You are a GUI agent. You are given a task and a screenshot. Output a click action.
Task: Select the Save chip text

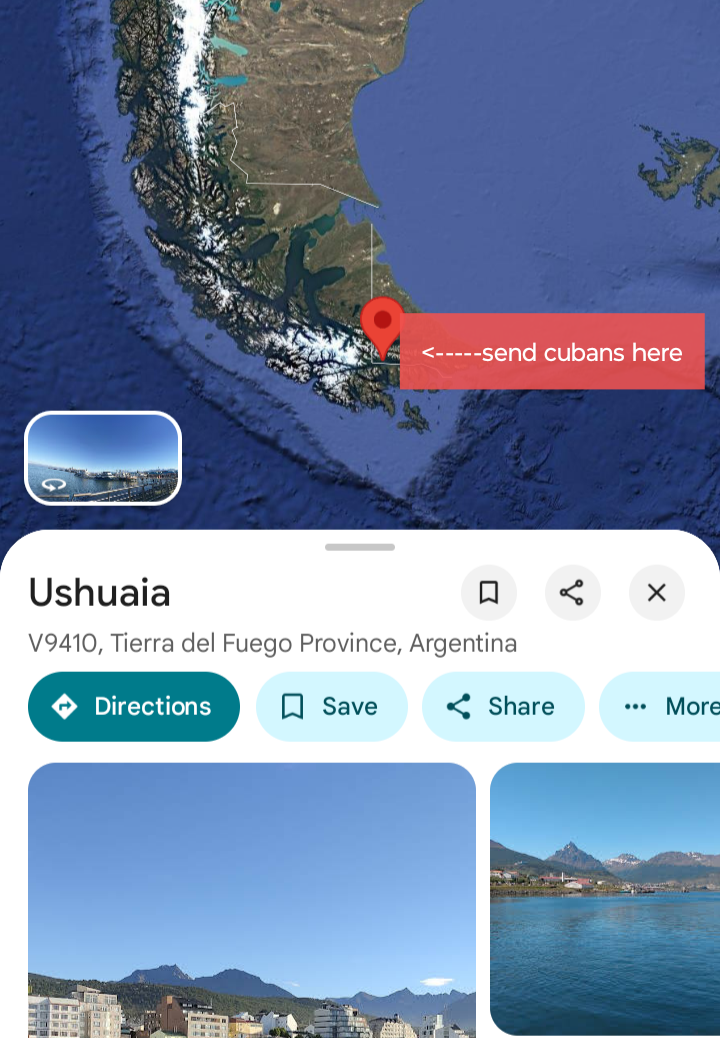(349, 706)
